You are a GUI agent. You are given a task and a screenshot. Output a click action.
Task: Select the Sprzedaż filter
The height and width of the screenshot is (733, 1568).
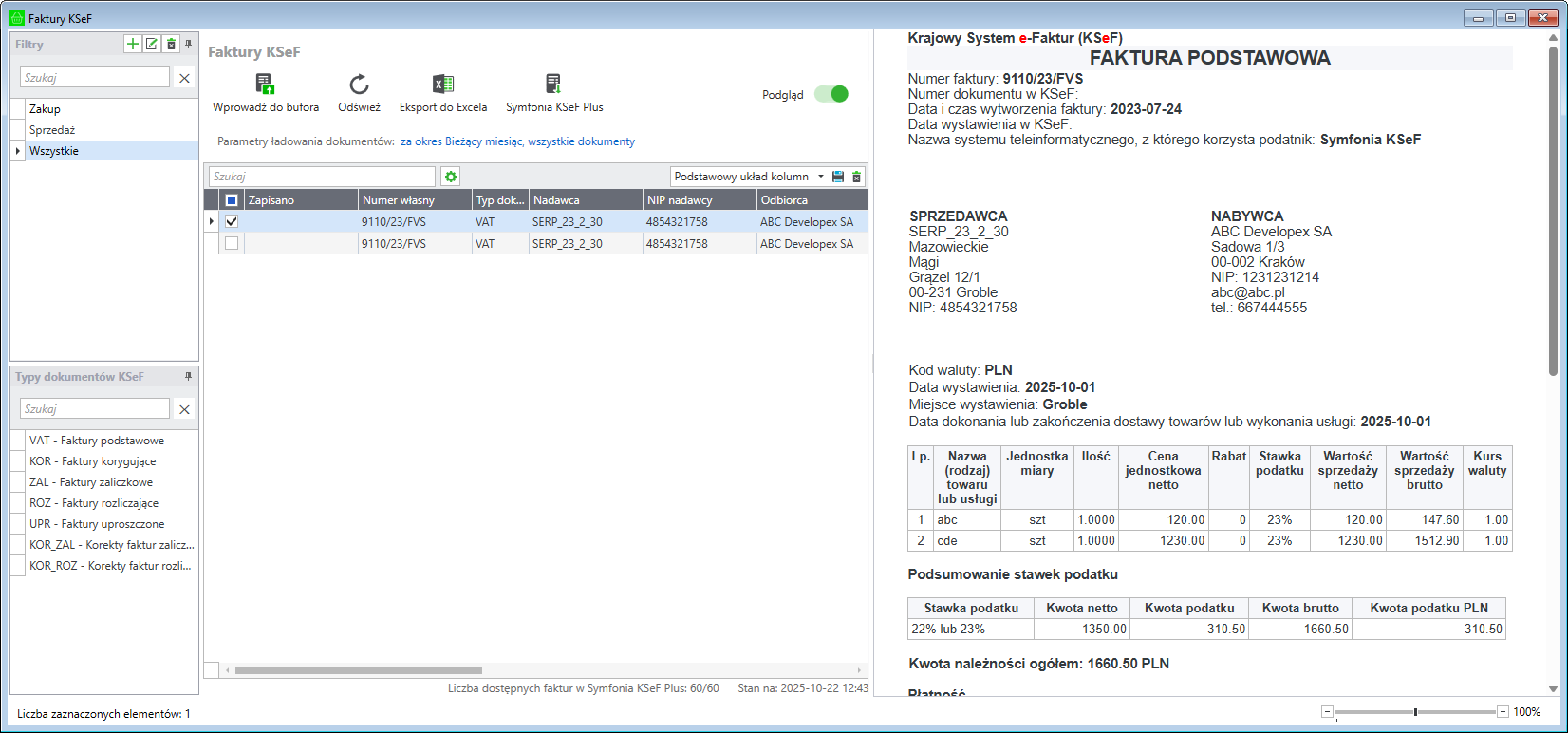click(52, 130)
